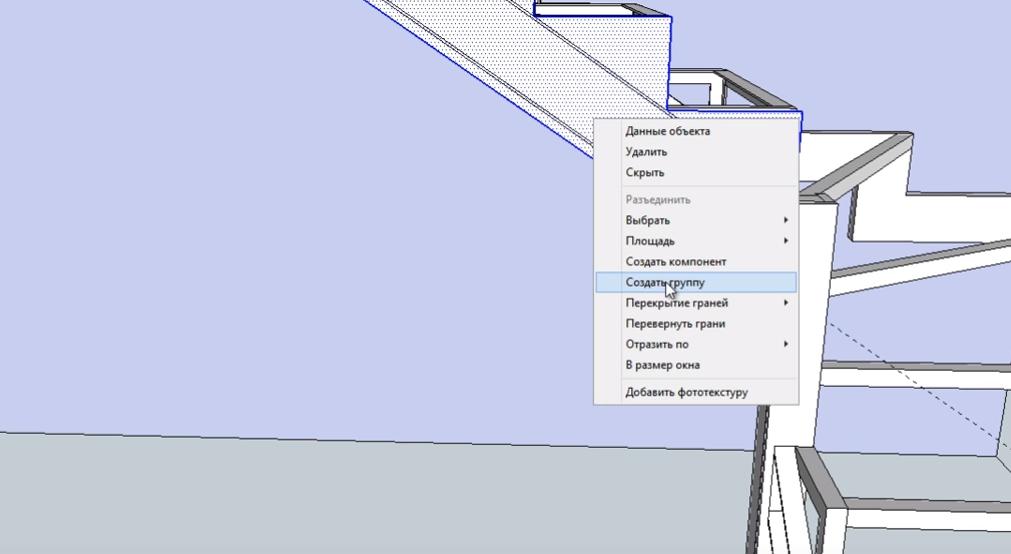Screen dimensions: 1011x554
Task: Click Добавить фототекстуру menu entry
Action: (686, 392)
